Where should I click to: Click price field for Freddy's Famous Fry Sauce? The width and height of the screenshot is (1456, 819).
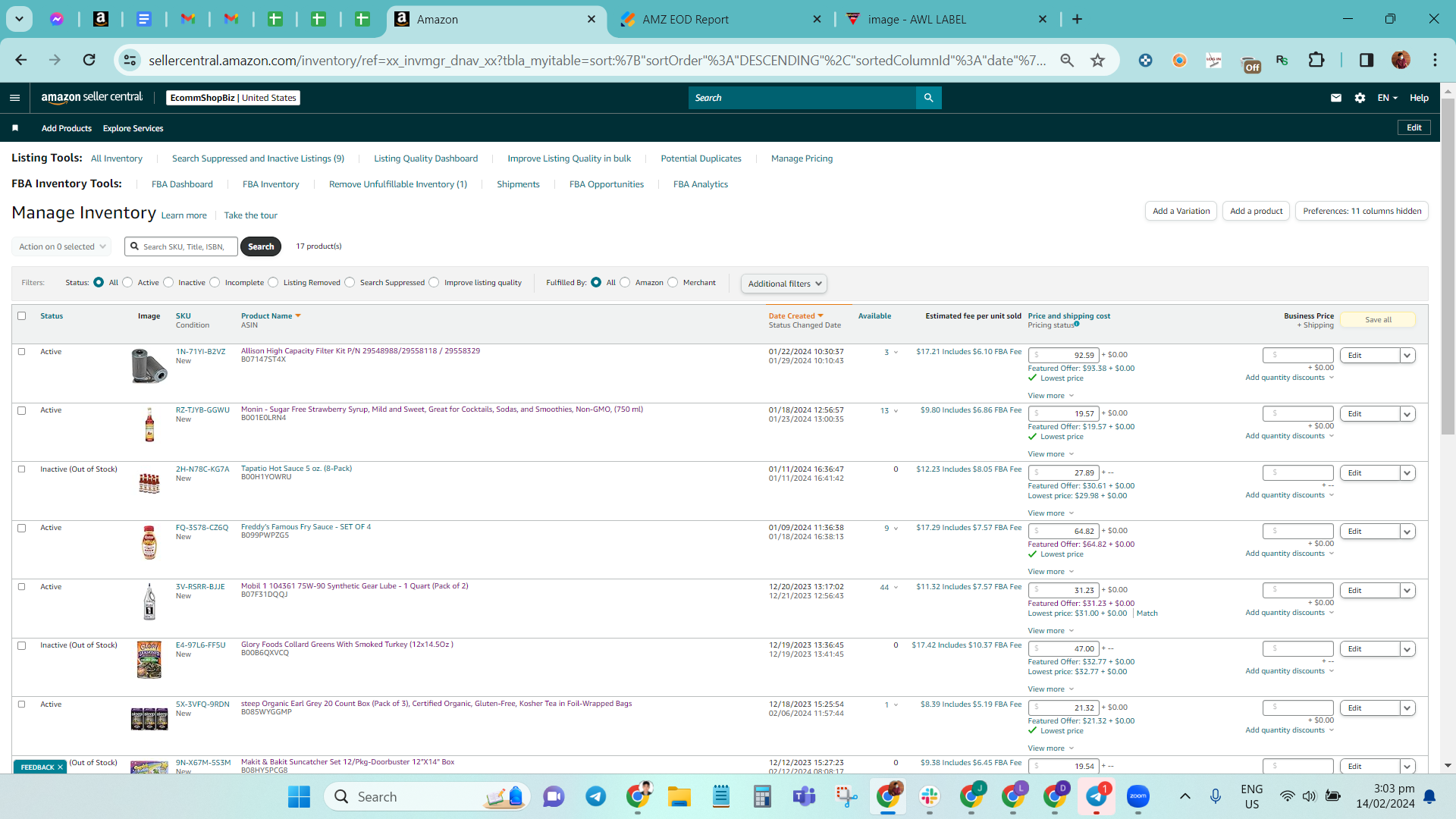(1064, 532)
